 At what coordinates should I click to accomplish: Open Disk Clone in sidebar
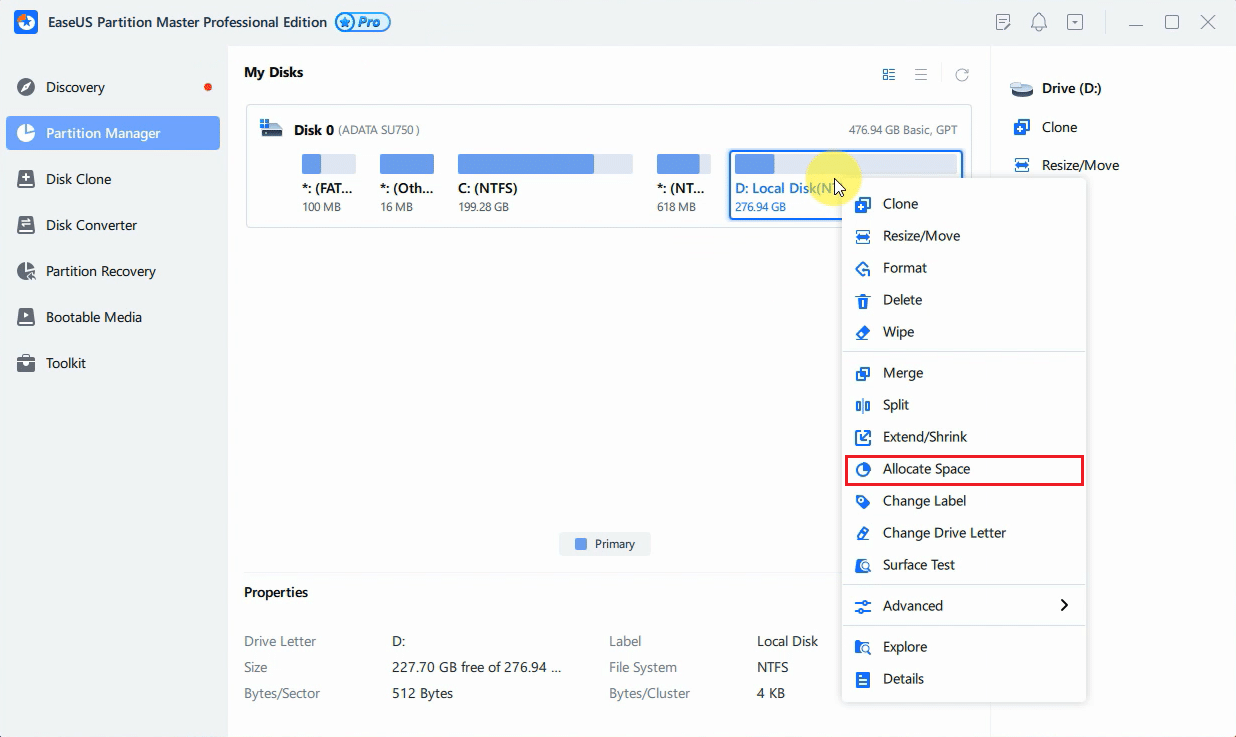coord(112,179)
